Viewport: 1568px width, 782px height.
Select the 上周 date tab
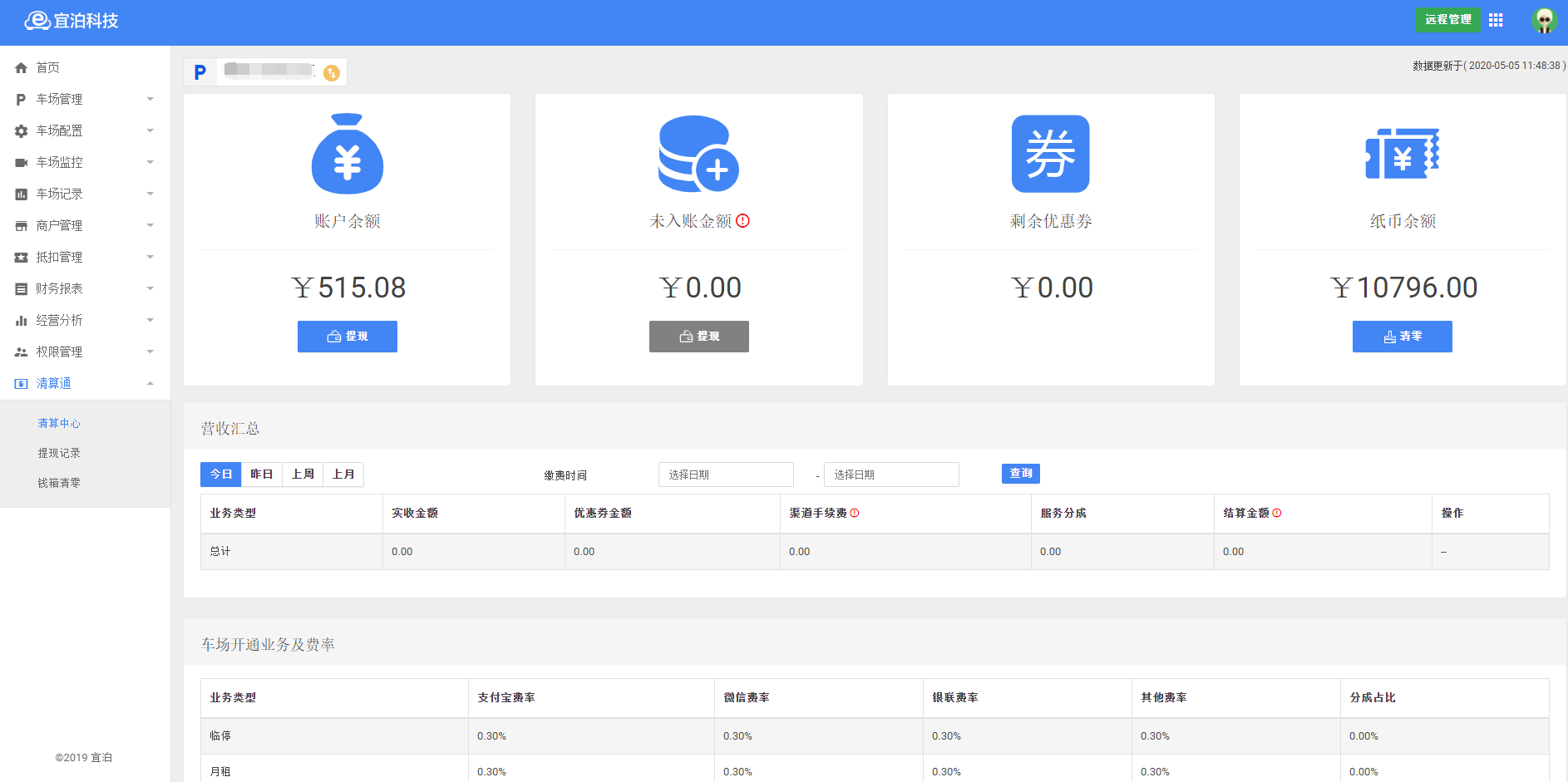click(303, 475)
